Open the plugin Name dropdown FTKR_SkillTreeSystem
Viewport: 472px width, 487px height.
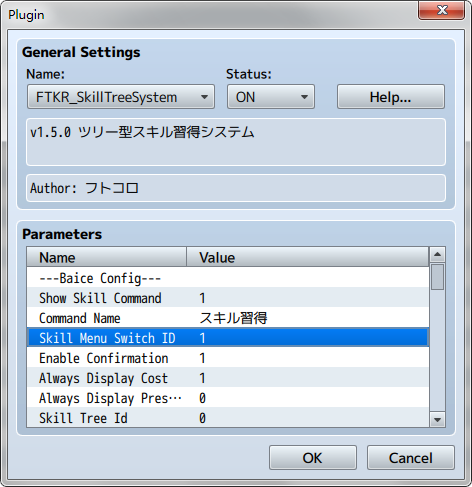click(x=121, y=97)
